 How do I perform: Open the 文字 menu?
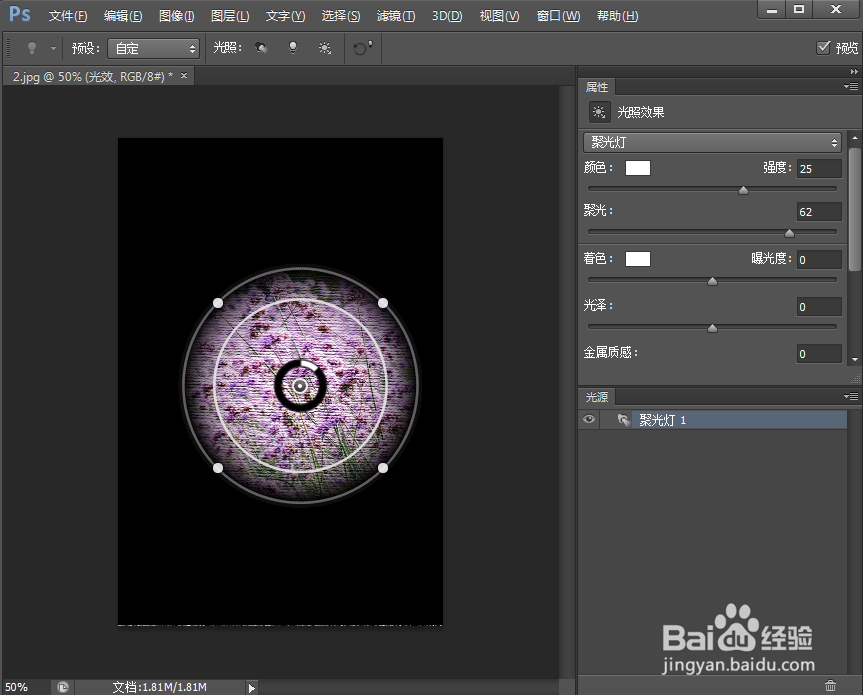click(285, 16)
